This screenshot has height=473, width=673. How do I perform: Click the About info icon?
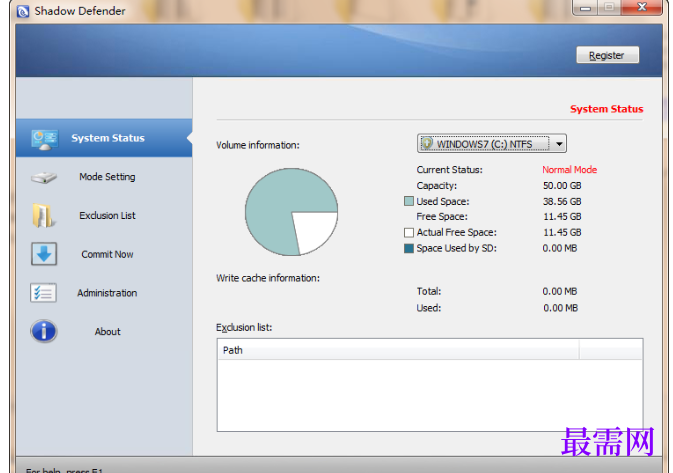pyautogui.click(x=43, y=331)
